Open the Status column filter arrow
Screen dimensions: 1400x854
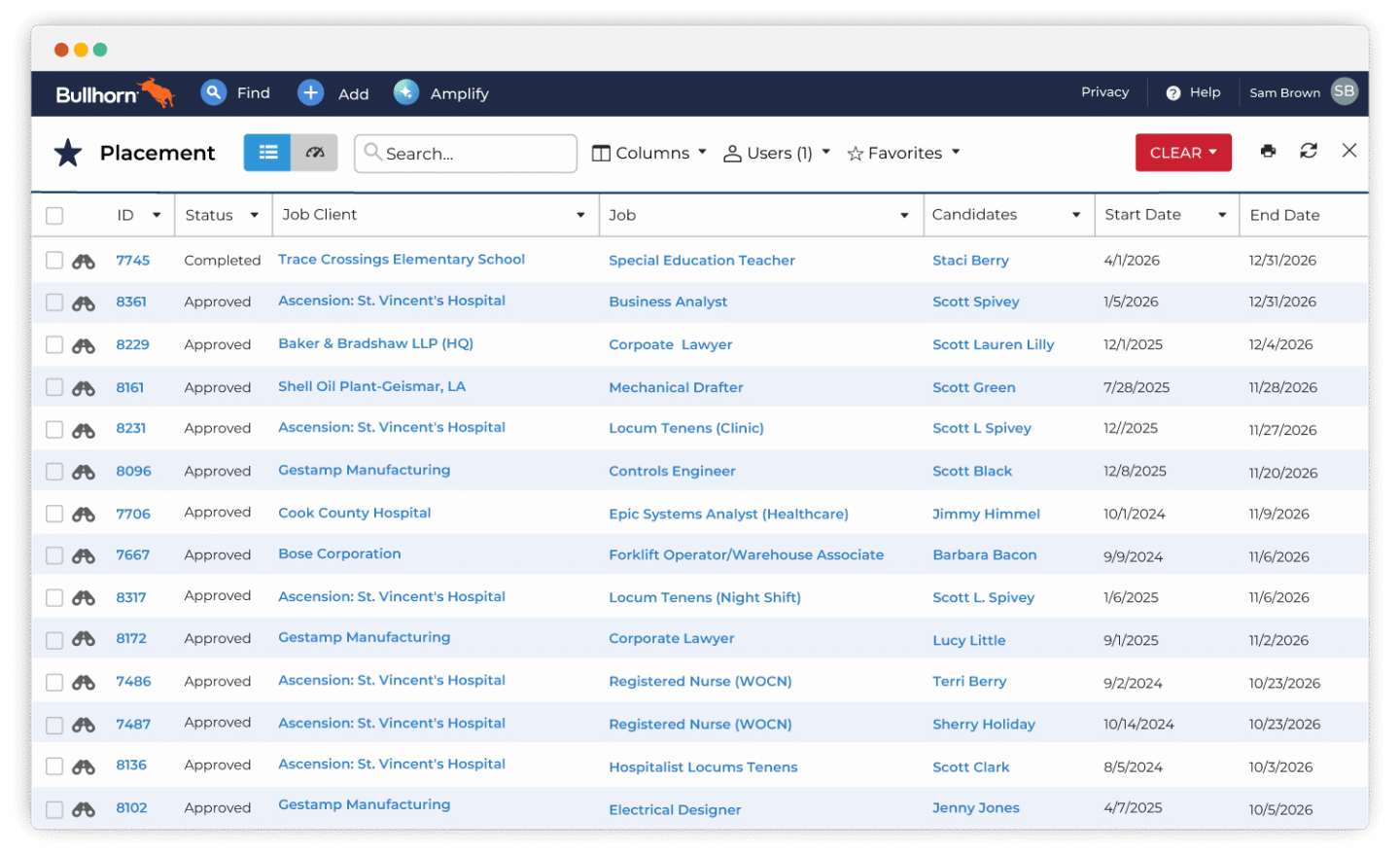coord(255,215)
